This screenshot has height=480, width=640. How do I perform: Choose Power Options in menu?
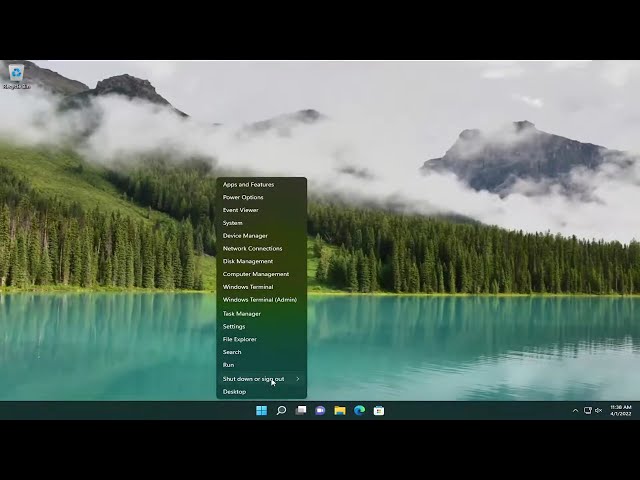pos(261,197)
